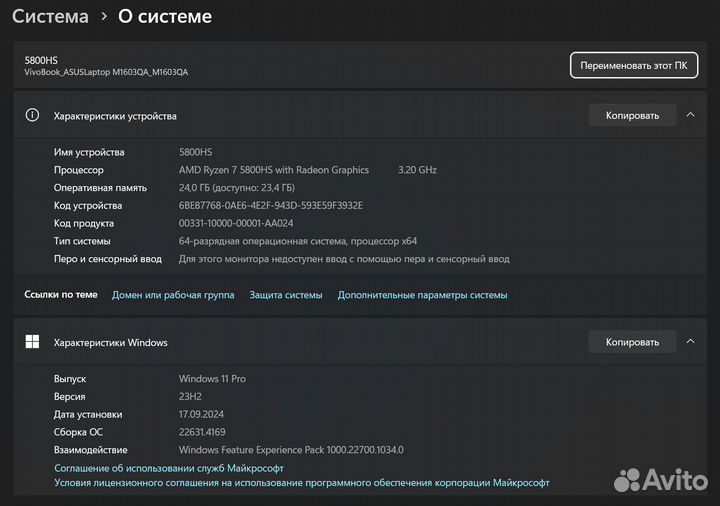Copy device specifications with Копировать
The width and height of the screenshot is (720, 506).
[x=632, y=115]
